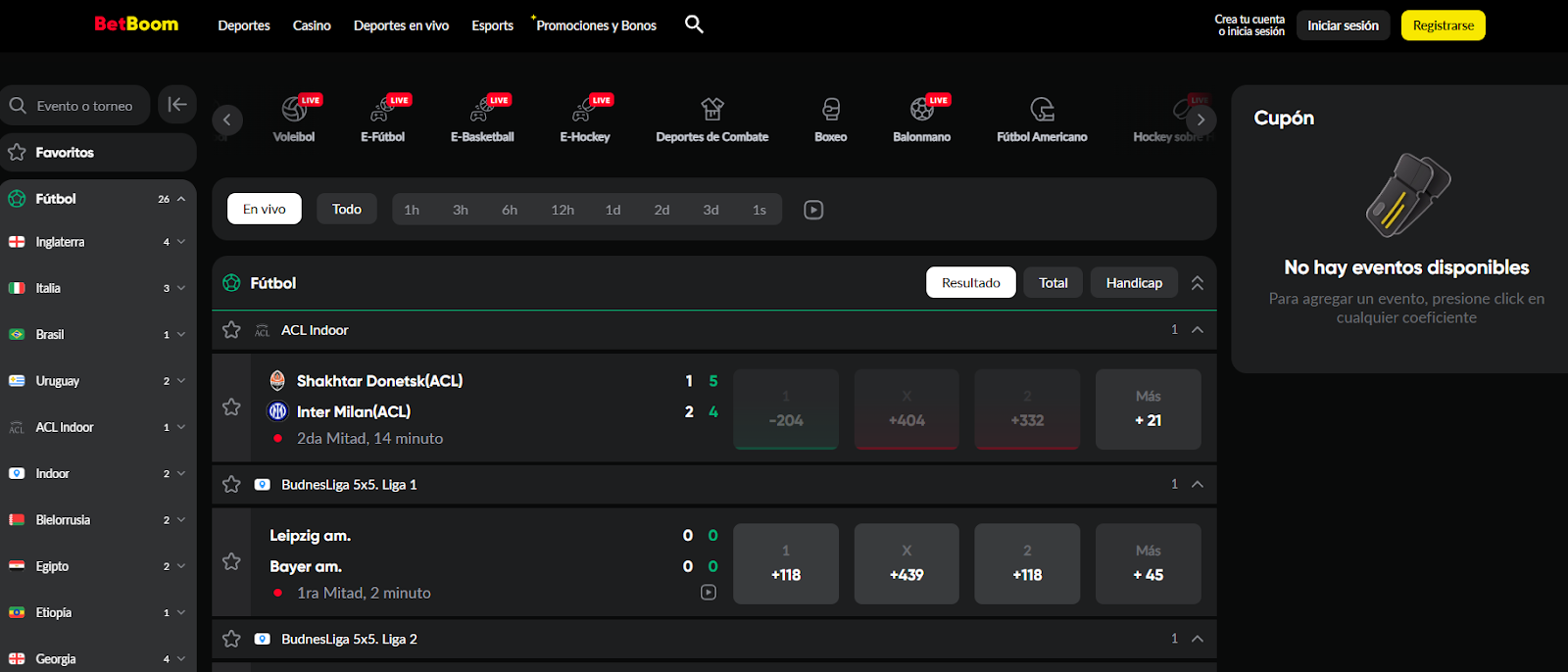Favorite the BudnesLiga 5x5 Liga 1 star
The width and height of the screenshot is (1568, 672).
pyautogui.click(x=231, y=484)
